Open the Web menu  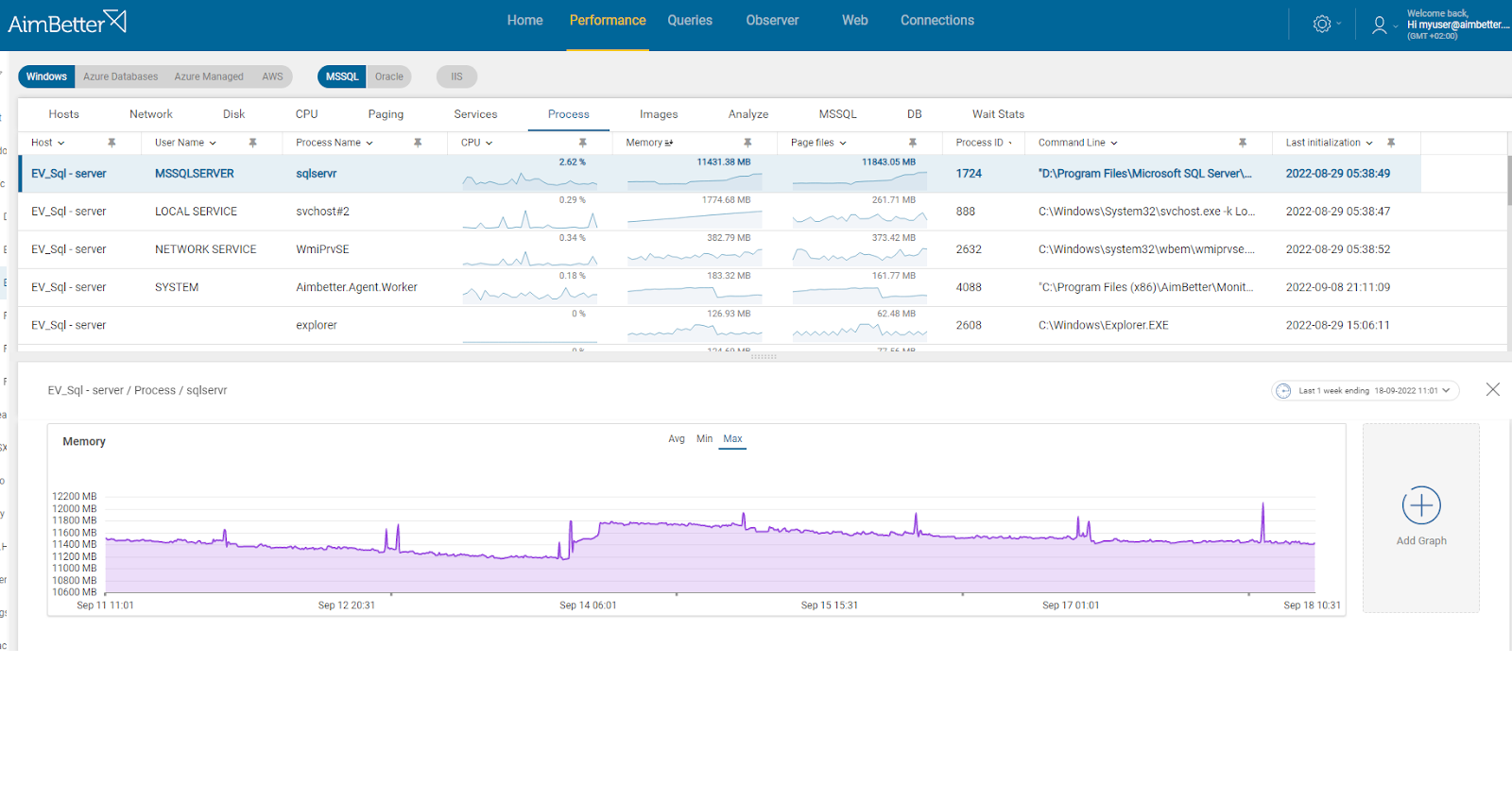[855, 21]
